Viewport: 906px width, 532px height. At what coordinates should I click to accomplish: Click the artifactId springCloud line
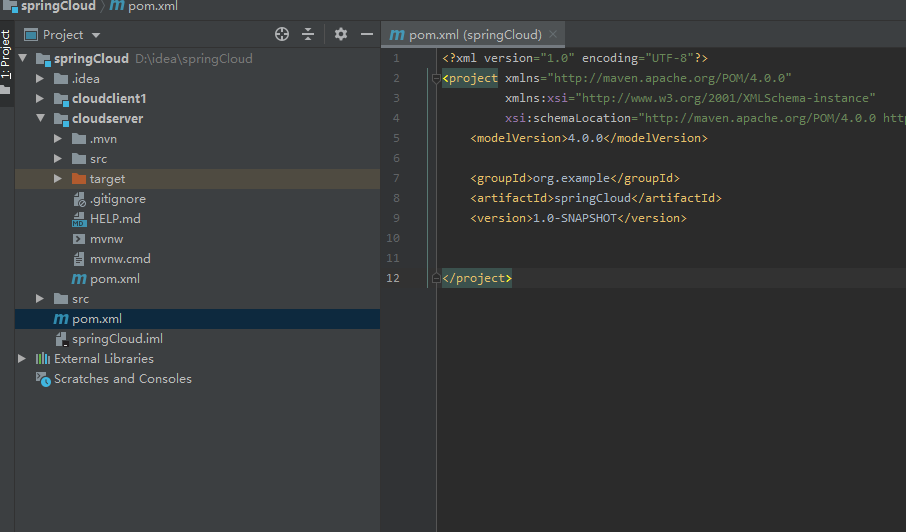(x=596, y=198)
